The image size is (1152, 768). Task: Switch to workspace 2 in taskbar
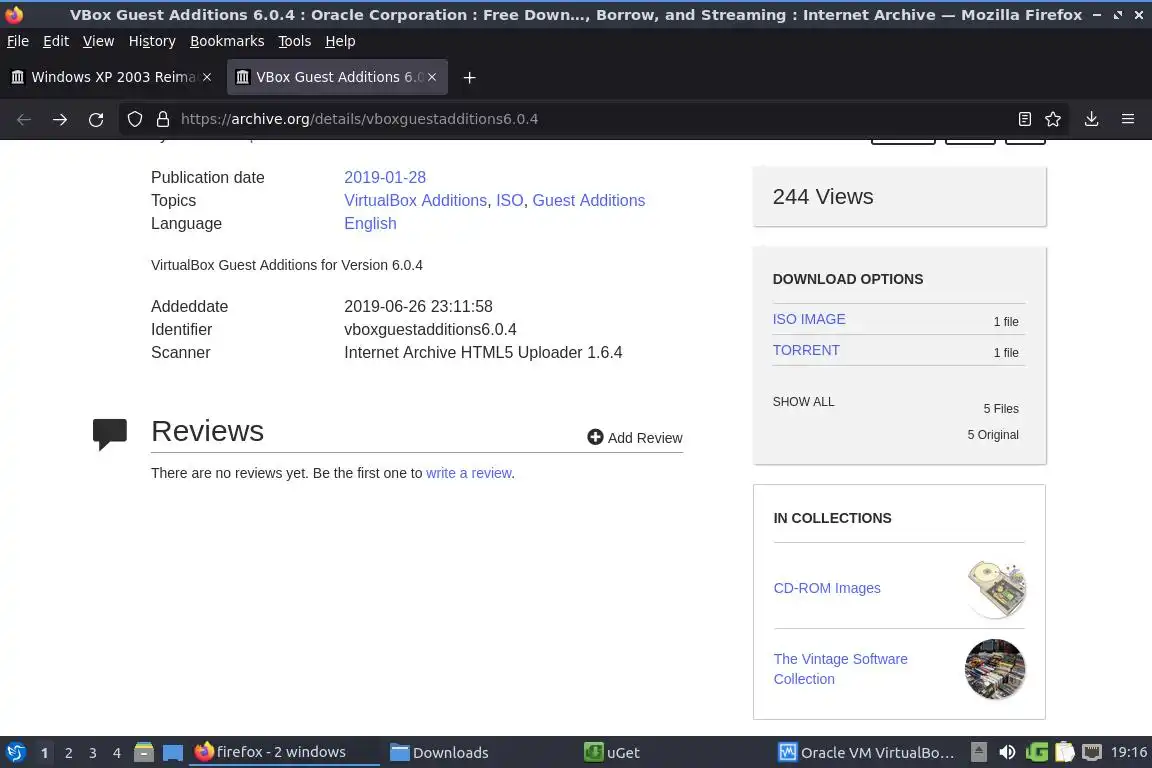pos(69,753)
